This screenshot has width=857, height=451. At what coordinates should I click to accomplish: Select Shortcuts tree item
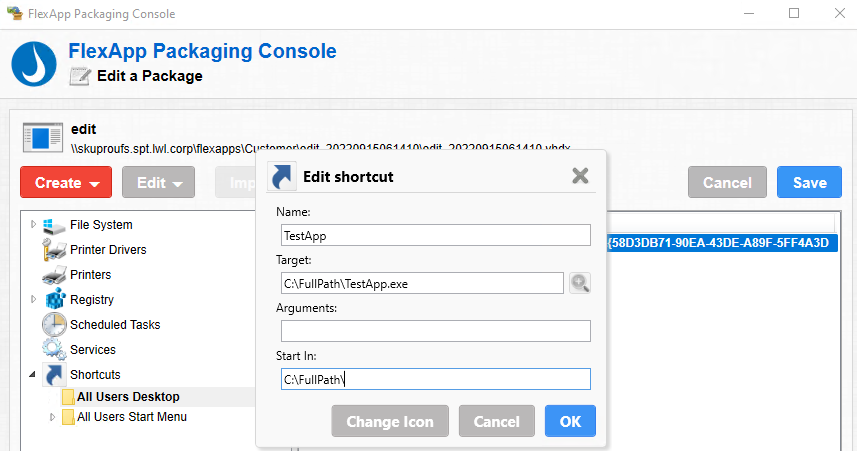(95, 375)
